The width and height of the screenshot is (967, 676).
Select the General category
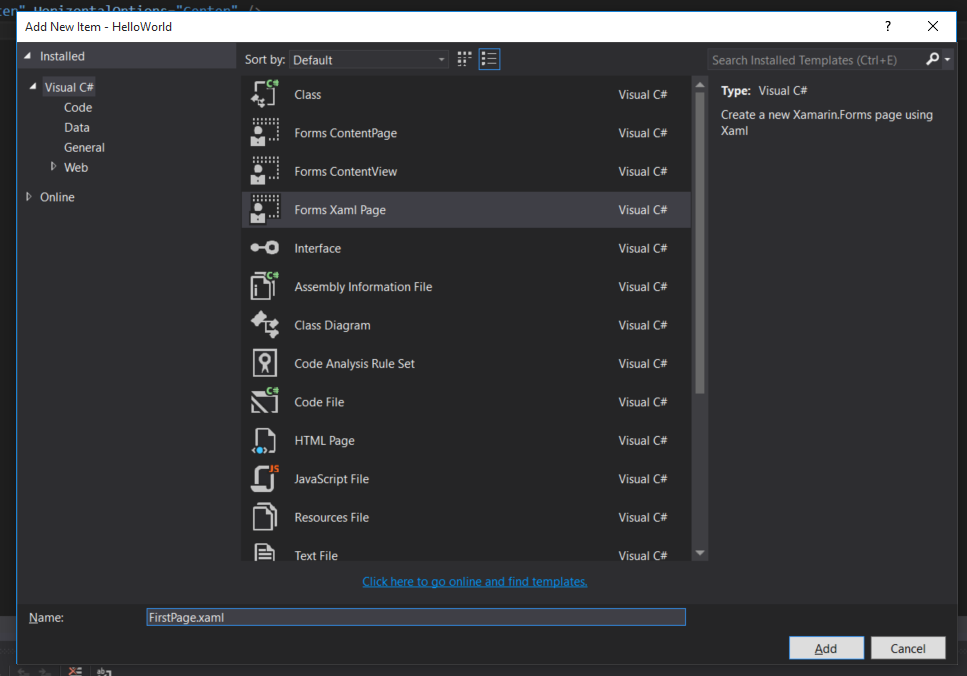tap(84, 147)
